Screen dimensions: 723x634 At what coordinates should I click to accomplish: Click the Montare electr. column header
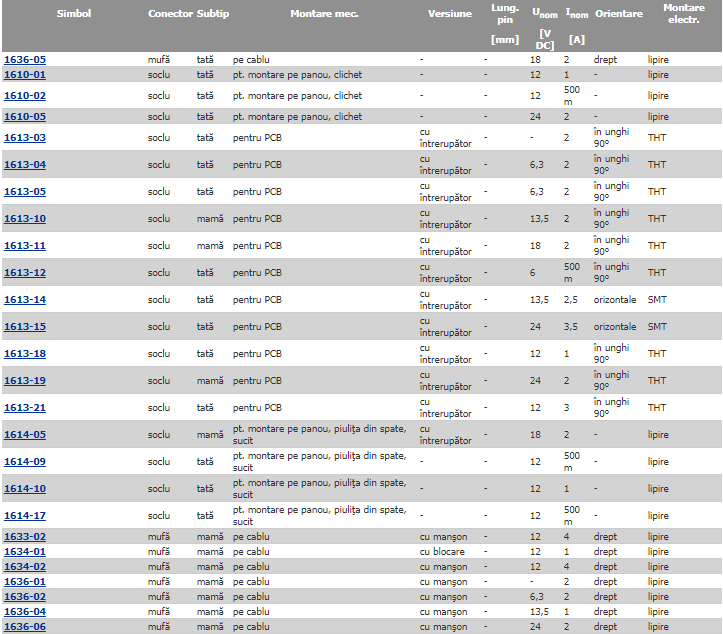pos(684,14)
